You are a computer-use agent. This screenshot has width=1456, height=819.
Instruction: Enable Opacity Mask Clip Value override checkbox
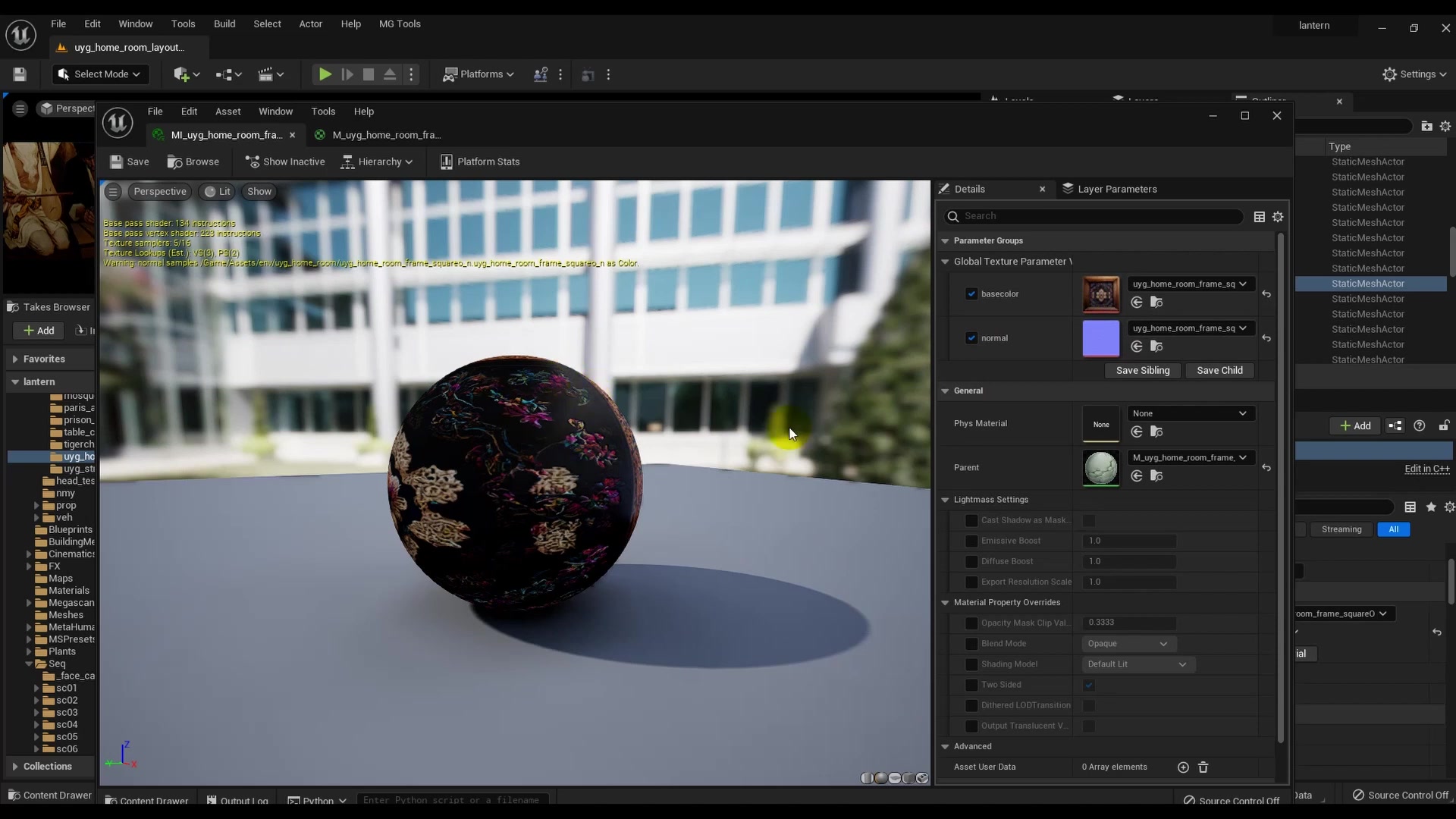point(971,623)
